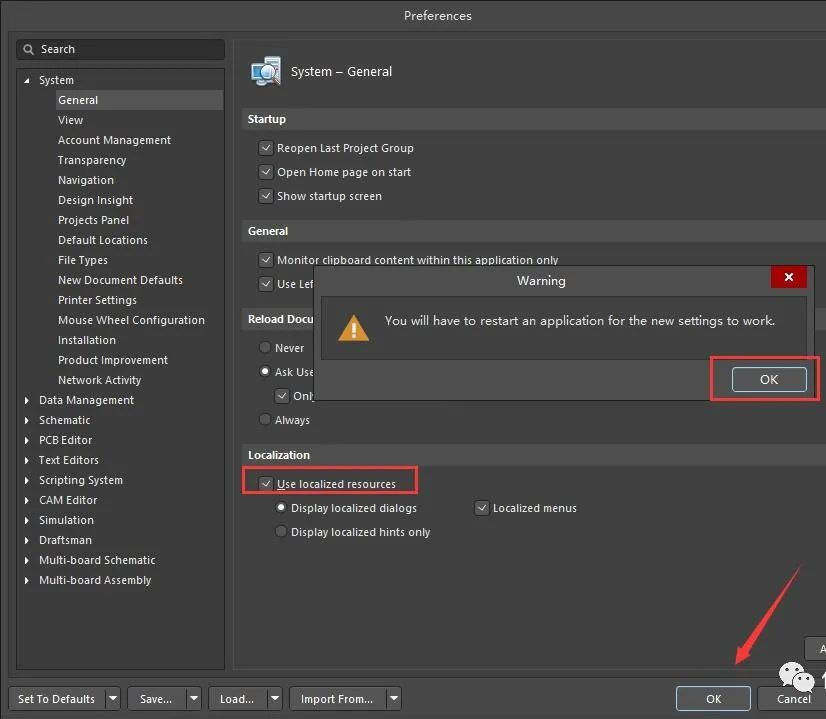826x719 pixels.
Task: Close the Warning dialog with red X
Action: tap(789, 277)
